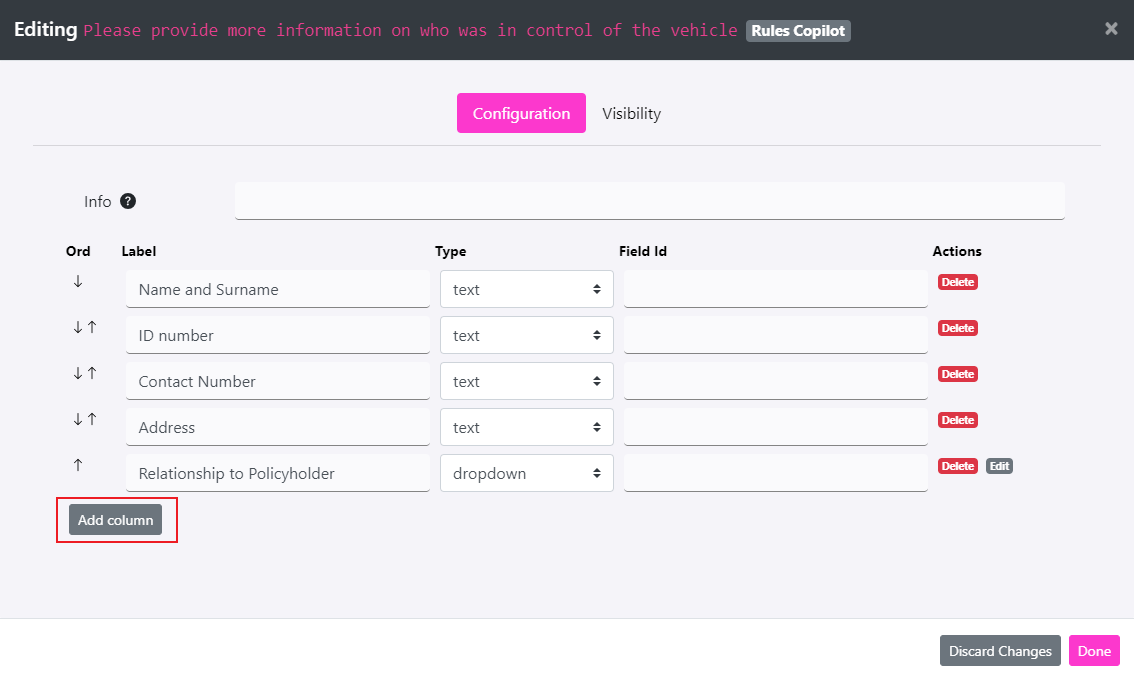Image resolution: width=1134 pixels, height=676 pixels.
Task: Switch to the Visibility tab
Action: coord(631,113)
